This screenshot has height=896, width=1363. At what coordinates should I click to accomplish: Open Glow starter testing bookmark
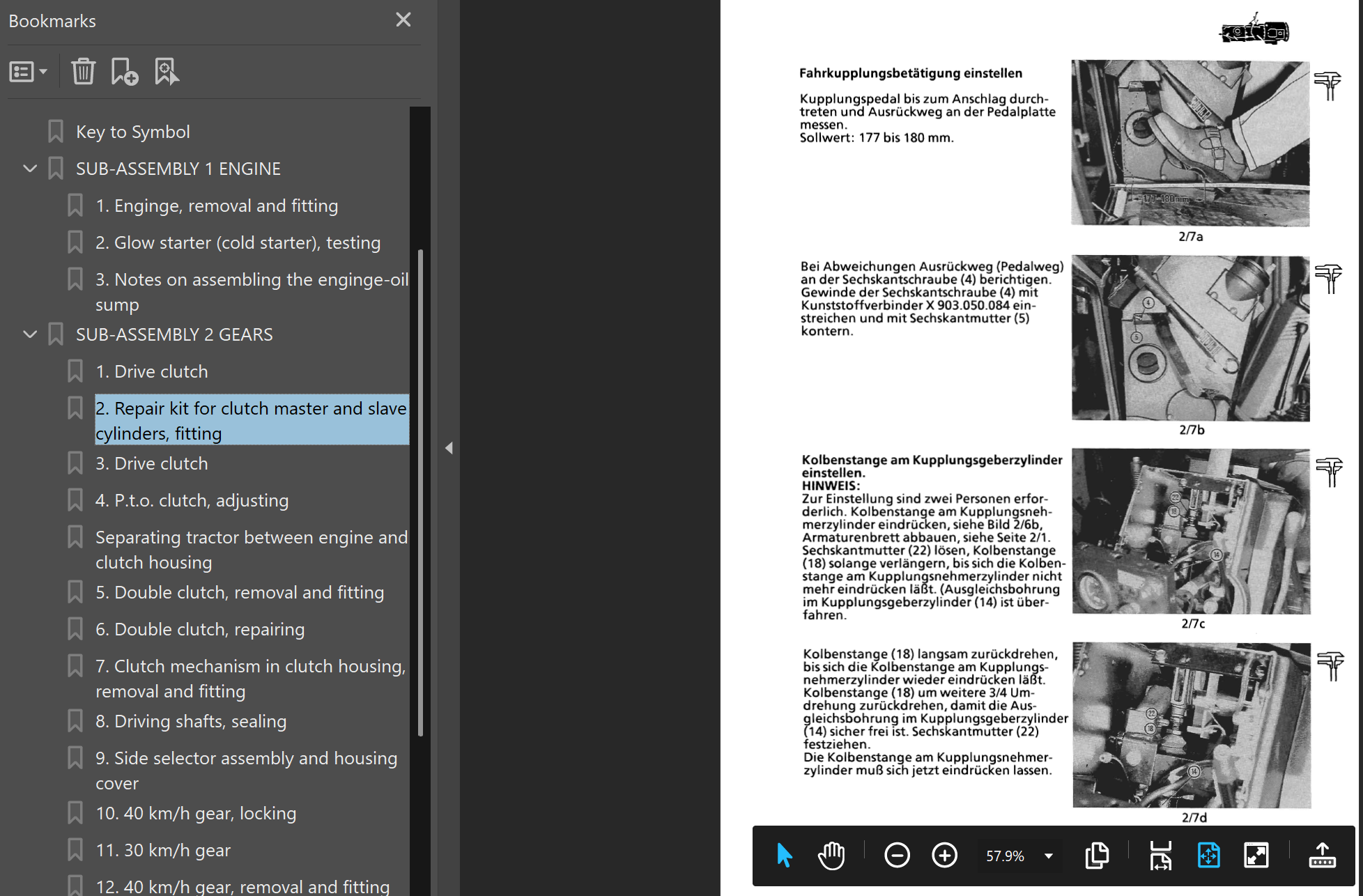(x=238, y=242)
